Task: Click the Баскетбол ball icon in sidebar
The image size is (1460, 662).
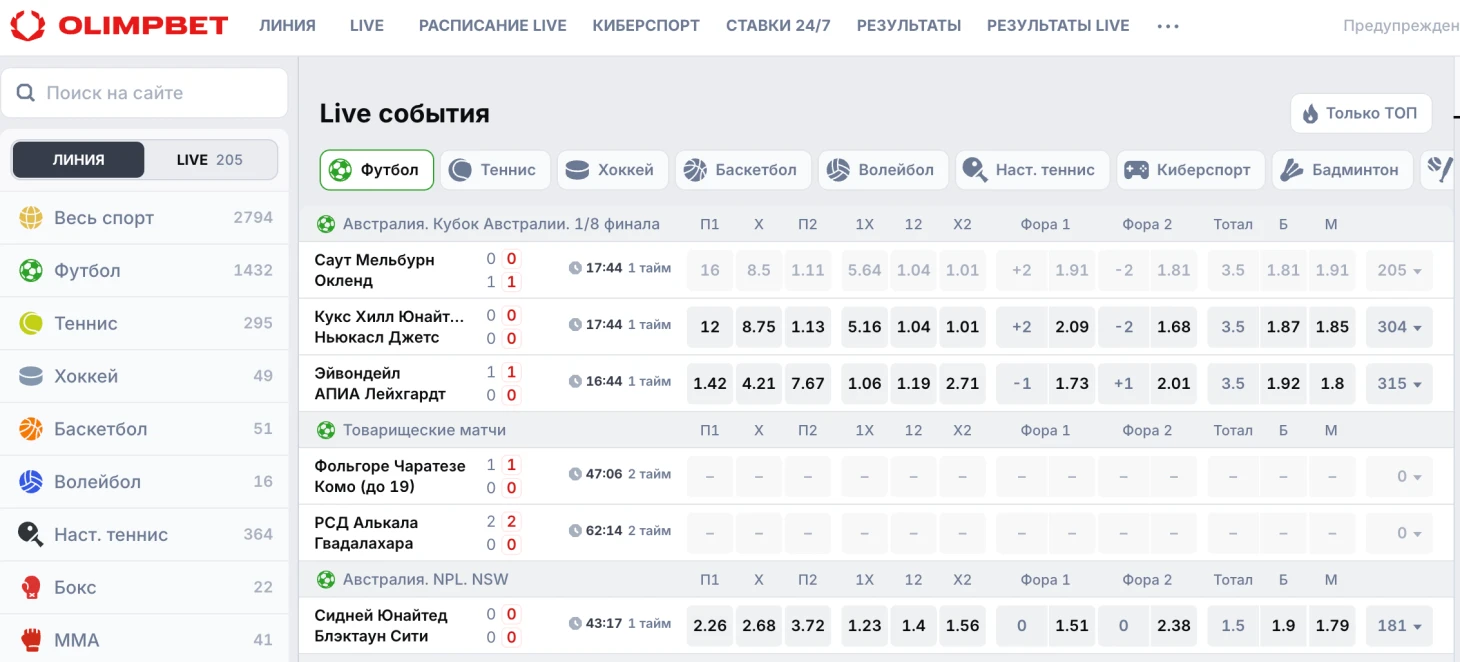Action: [31, 429]
